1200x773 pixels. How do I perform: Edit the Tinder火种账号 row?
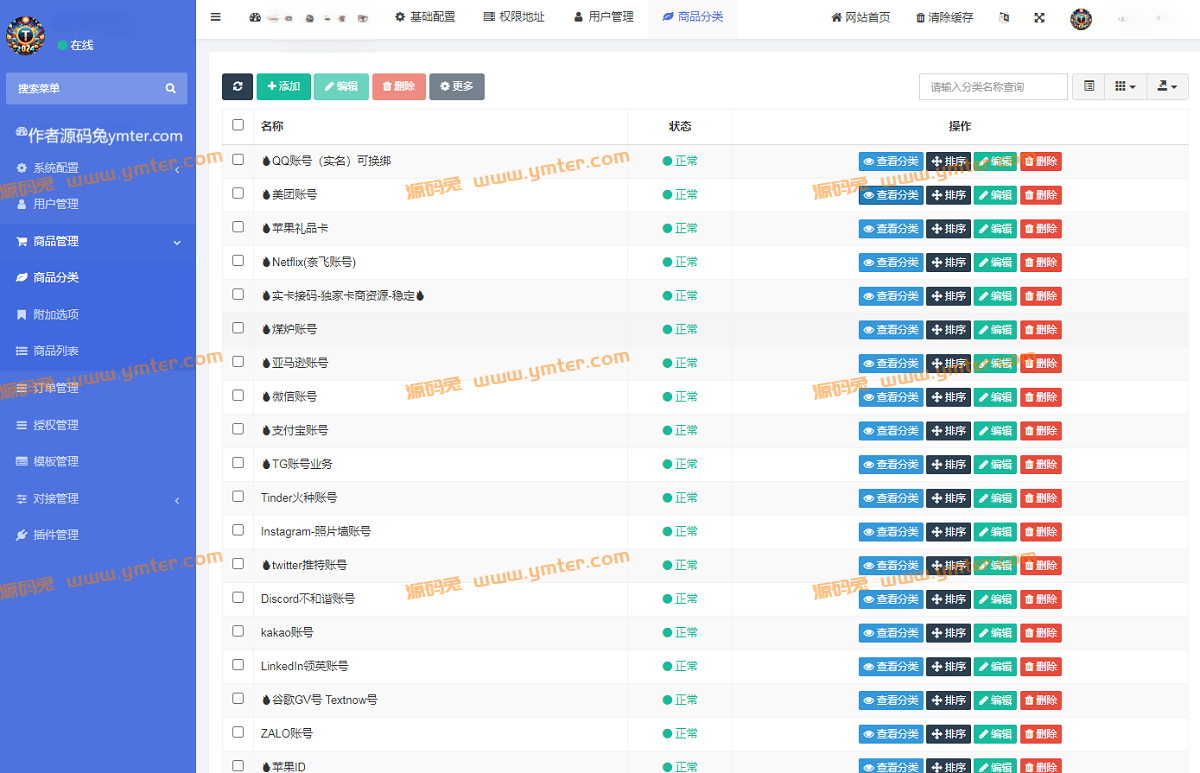pos(995,498)
